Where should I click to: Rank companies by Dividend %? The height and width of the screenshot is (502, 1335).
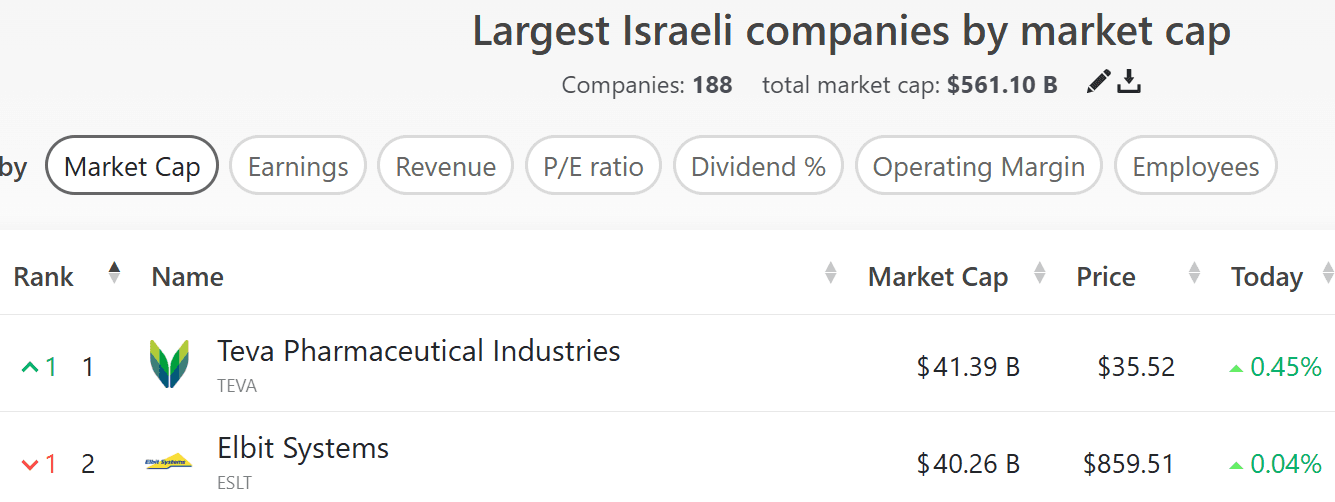pos(758,166)
